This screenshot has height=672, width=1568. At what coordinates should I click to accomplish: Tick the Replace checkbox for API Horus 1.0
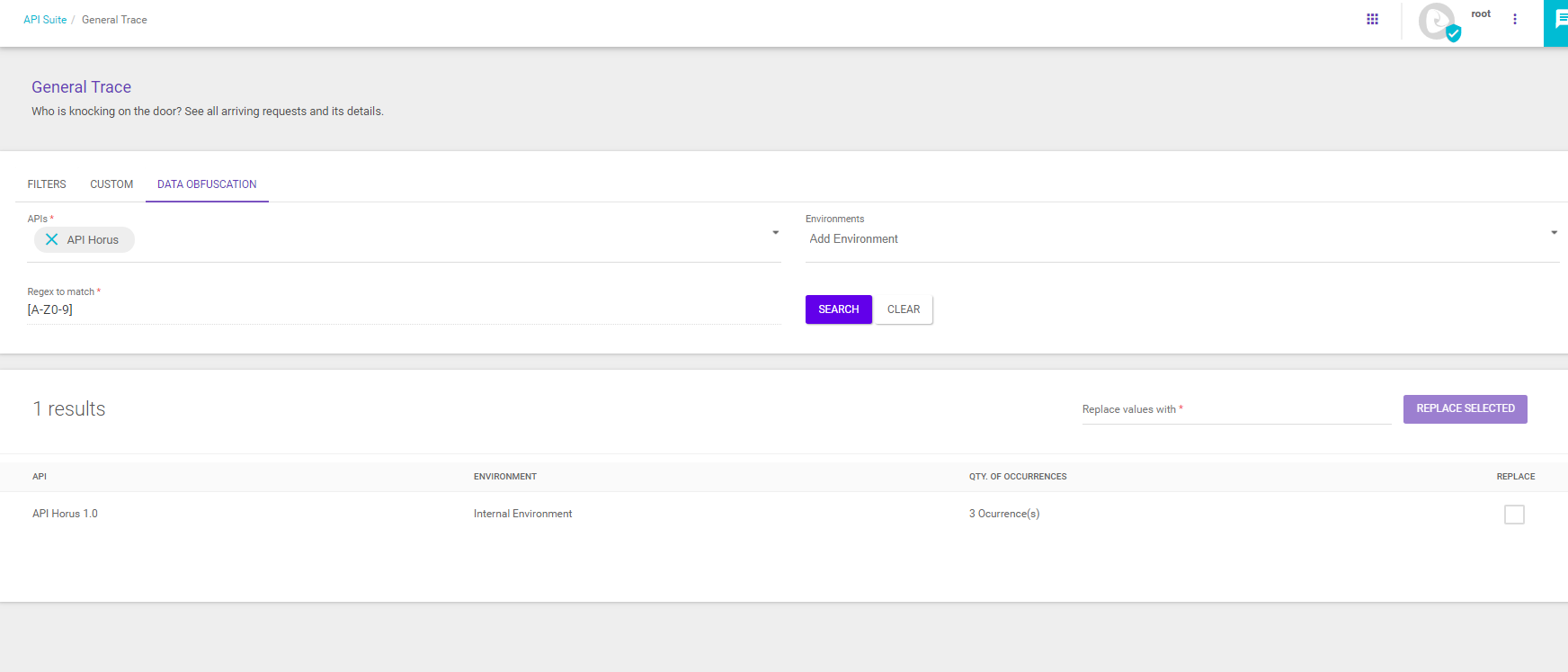[x=1514, y=515]
